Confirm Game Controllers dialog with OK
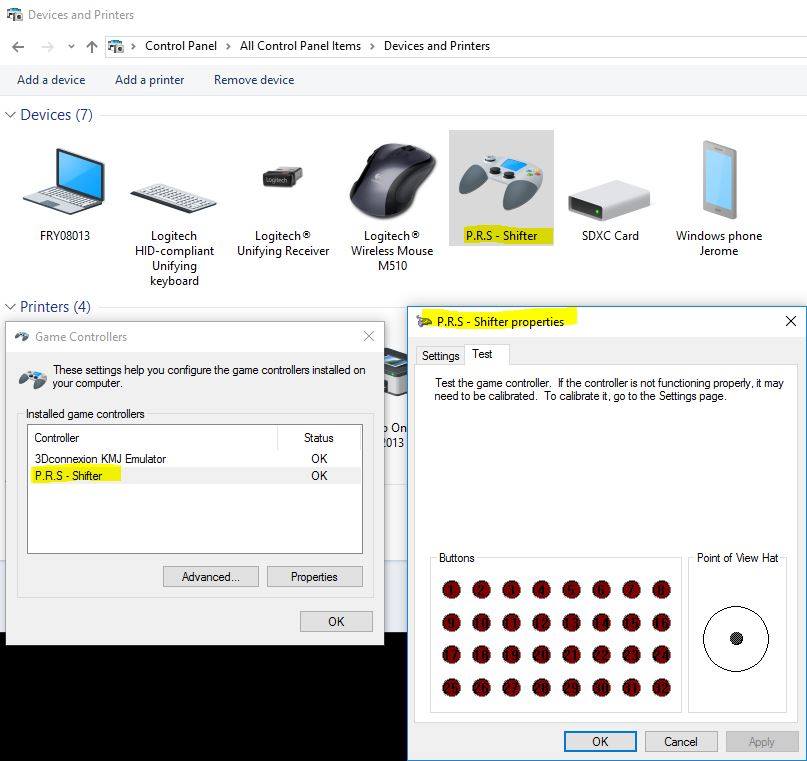This screenshot has width=807, height=761. point(336,622)
